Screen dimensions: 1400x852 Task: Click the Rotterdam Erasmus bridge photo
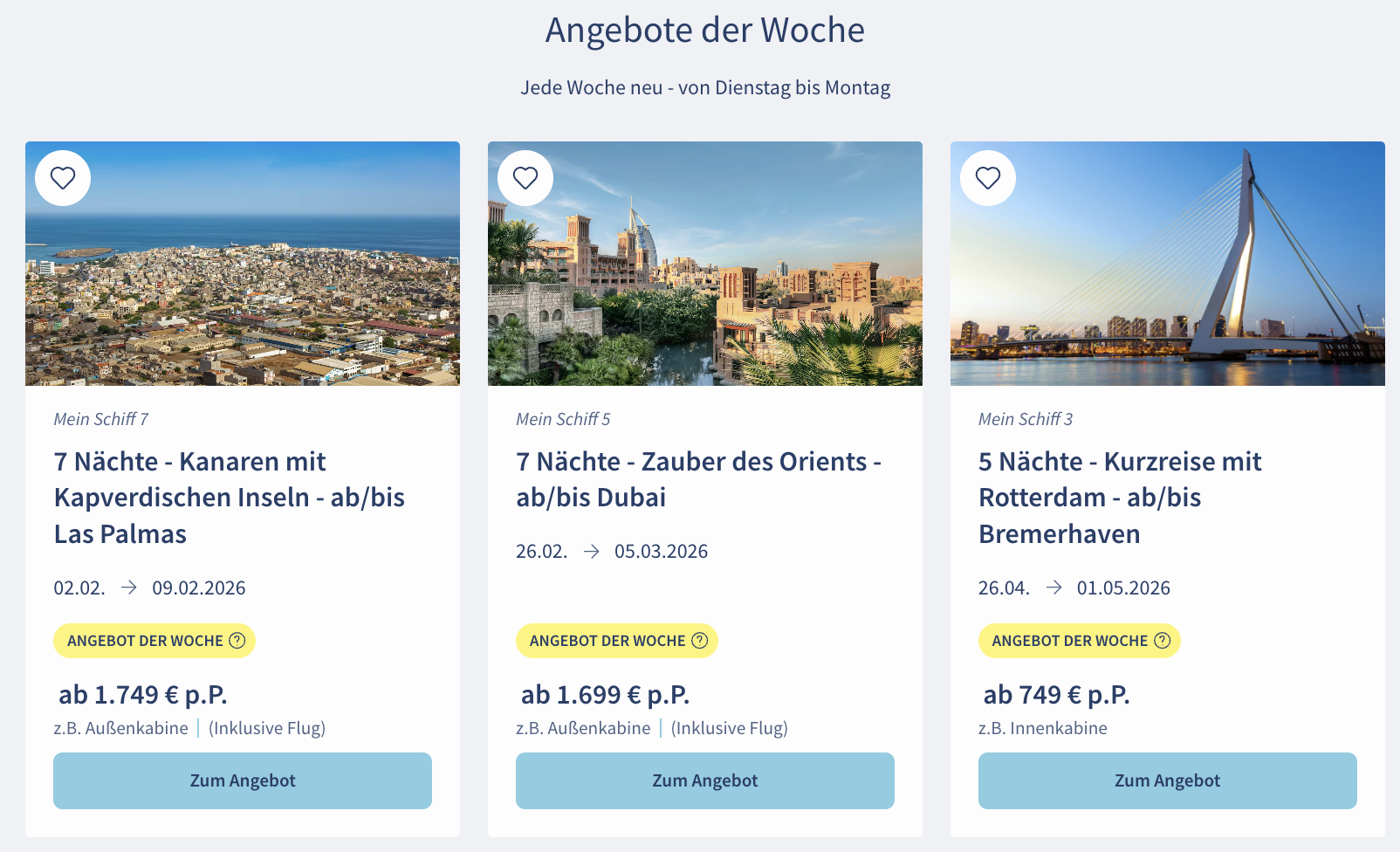click(1168, 264)
